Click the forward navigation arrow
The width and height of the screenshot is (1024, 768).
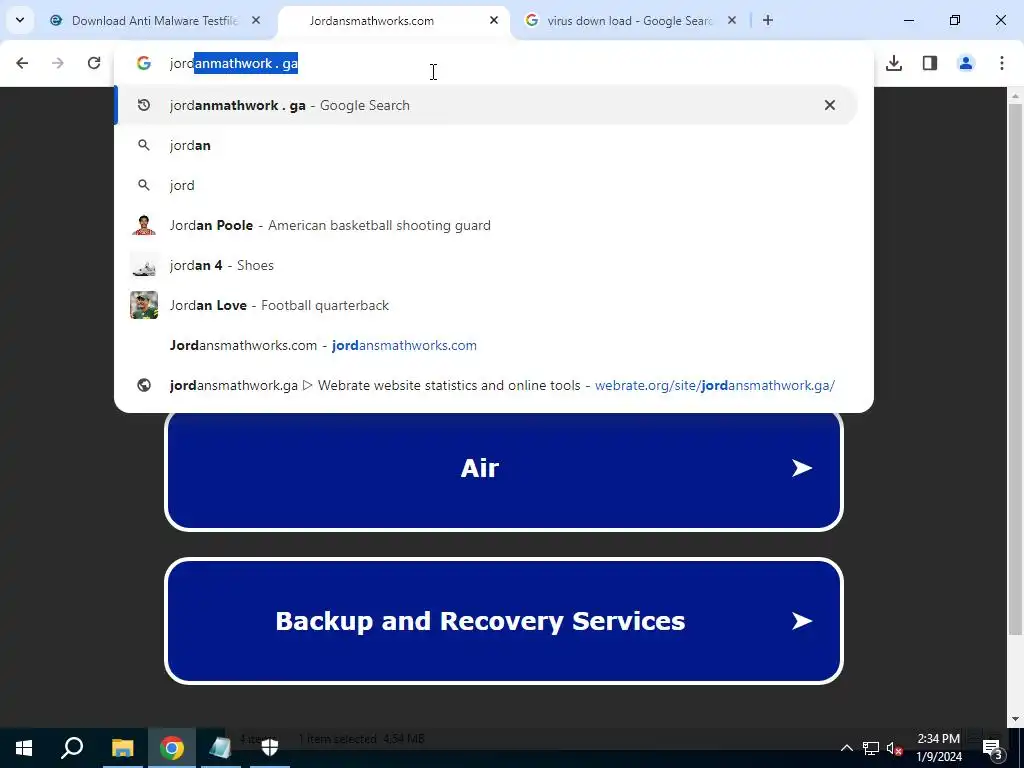click(x=58, y=63)
